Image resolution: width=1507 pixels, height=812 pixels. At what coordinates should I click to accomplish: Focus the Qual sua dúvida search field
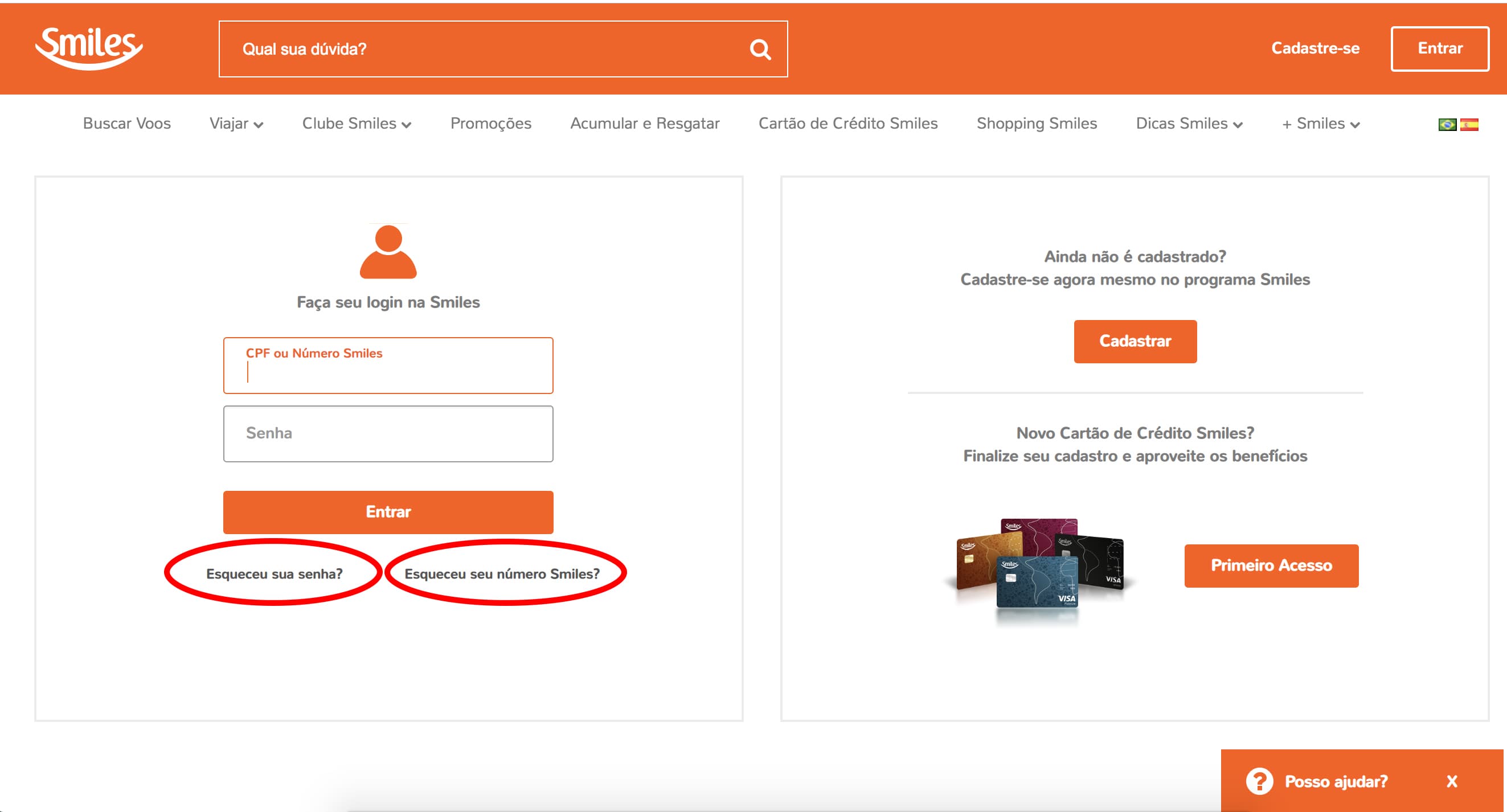click(x=503, y=49)
